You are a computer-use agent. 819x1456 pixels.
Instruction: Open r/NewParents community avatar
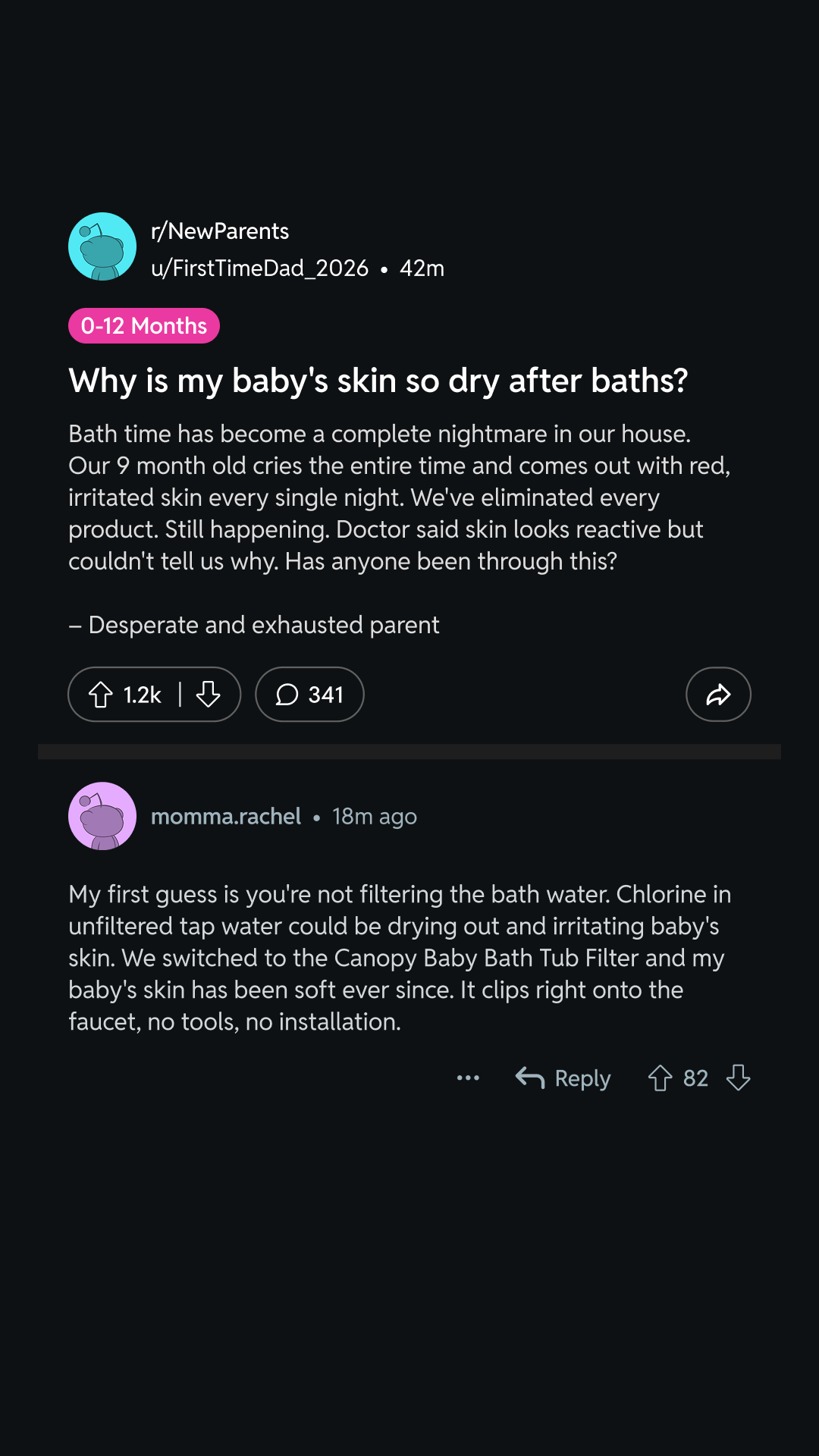(x=102, y=246)
